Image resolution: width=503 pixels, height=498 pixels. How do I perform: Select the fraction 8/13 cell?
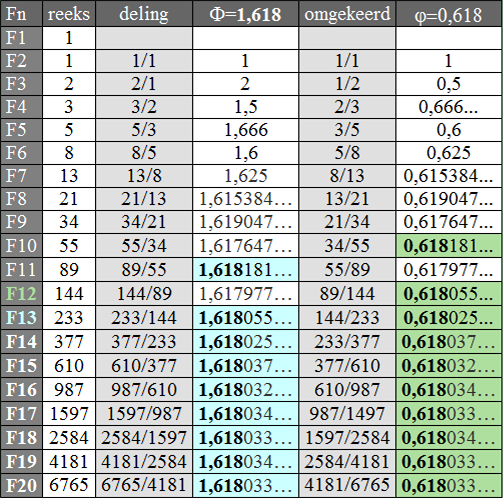(x=347, y=176)
